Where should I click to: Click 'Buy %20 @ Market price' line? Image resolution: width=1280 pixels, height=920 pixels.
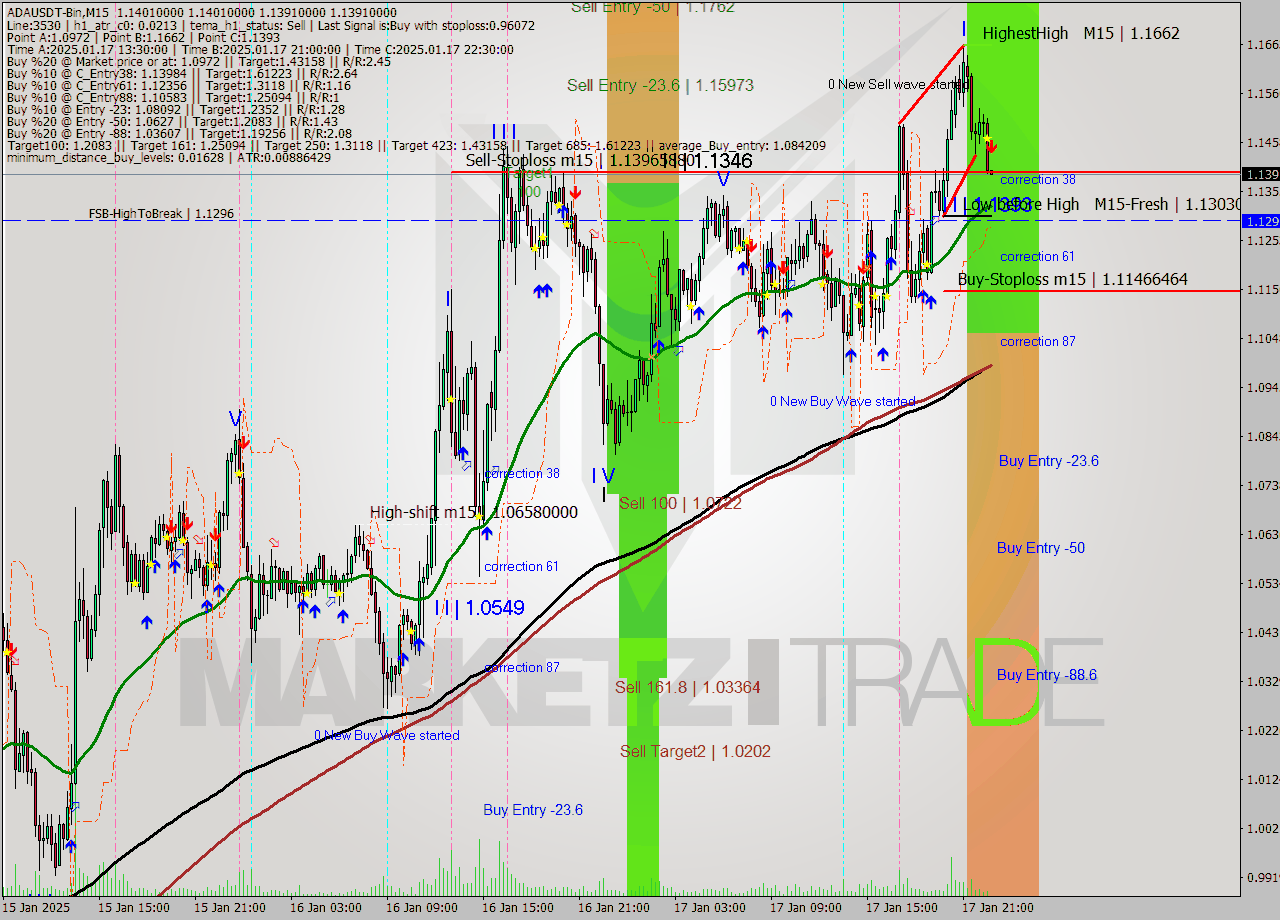(x=198, y=62)
